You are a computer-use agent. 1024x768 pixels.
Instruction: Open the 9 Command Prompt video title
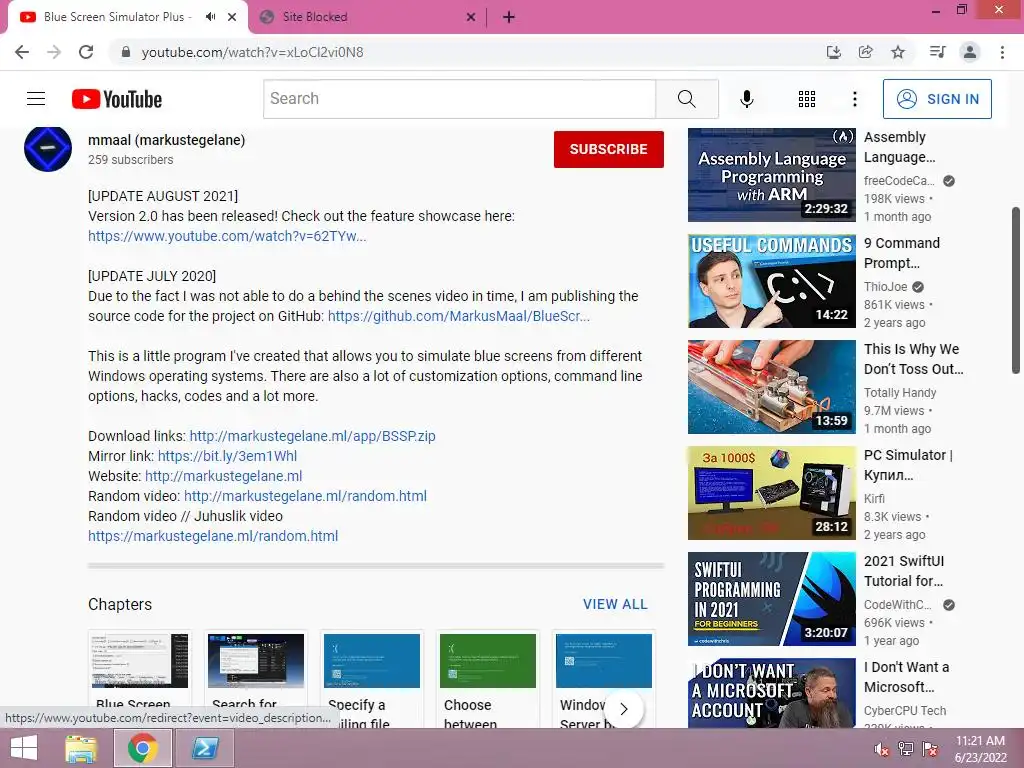[x=902, y=253]
